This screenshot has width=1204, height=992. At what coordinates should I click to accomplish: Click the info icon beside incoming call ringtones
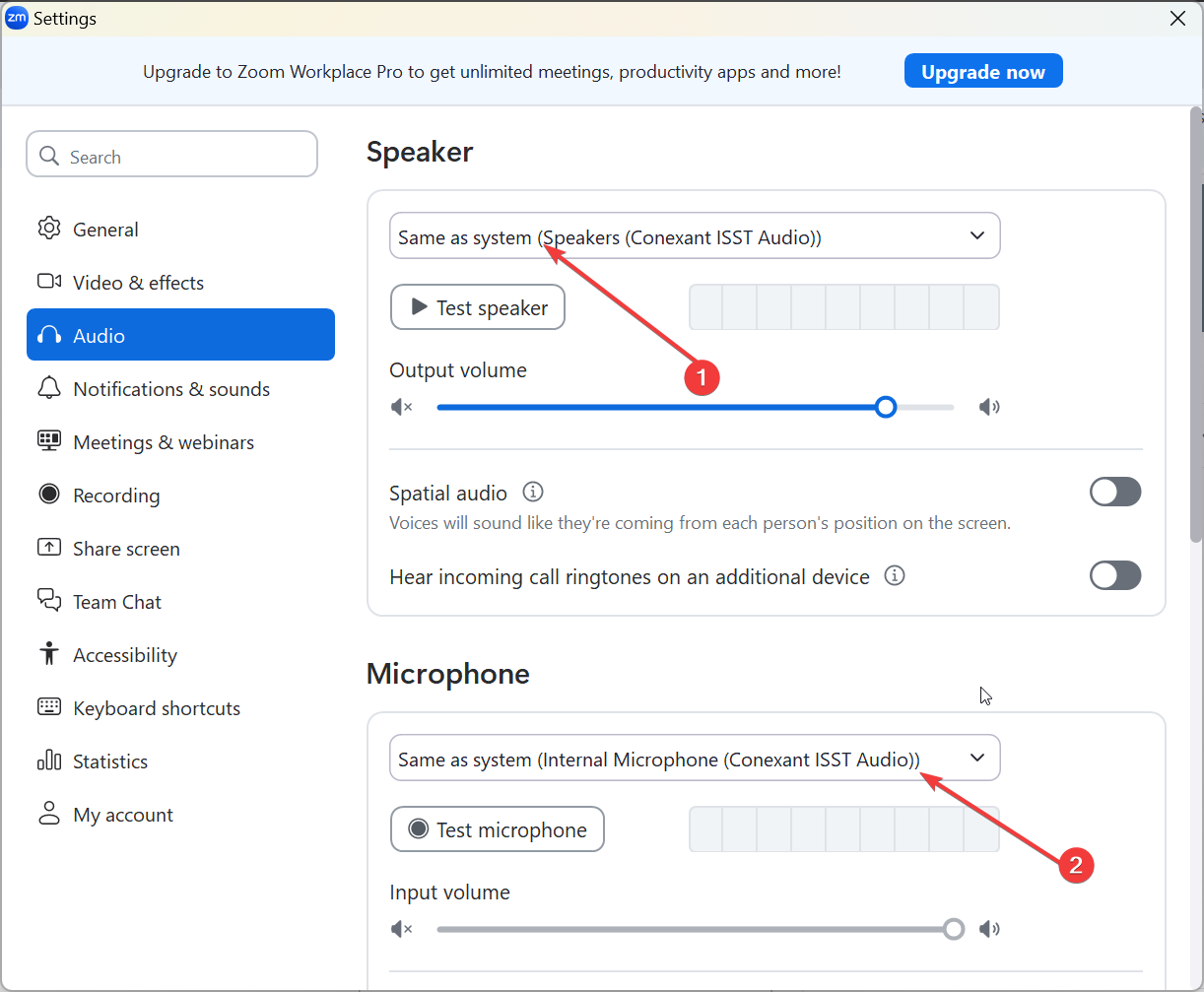coord(895,575)
